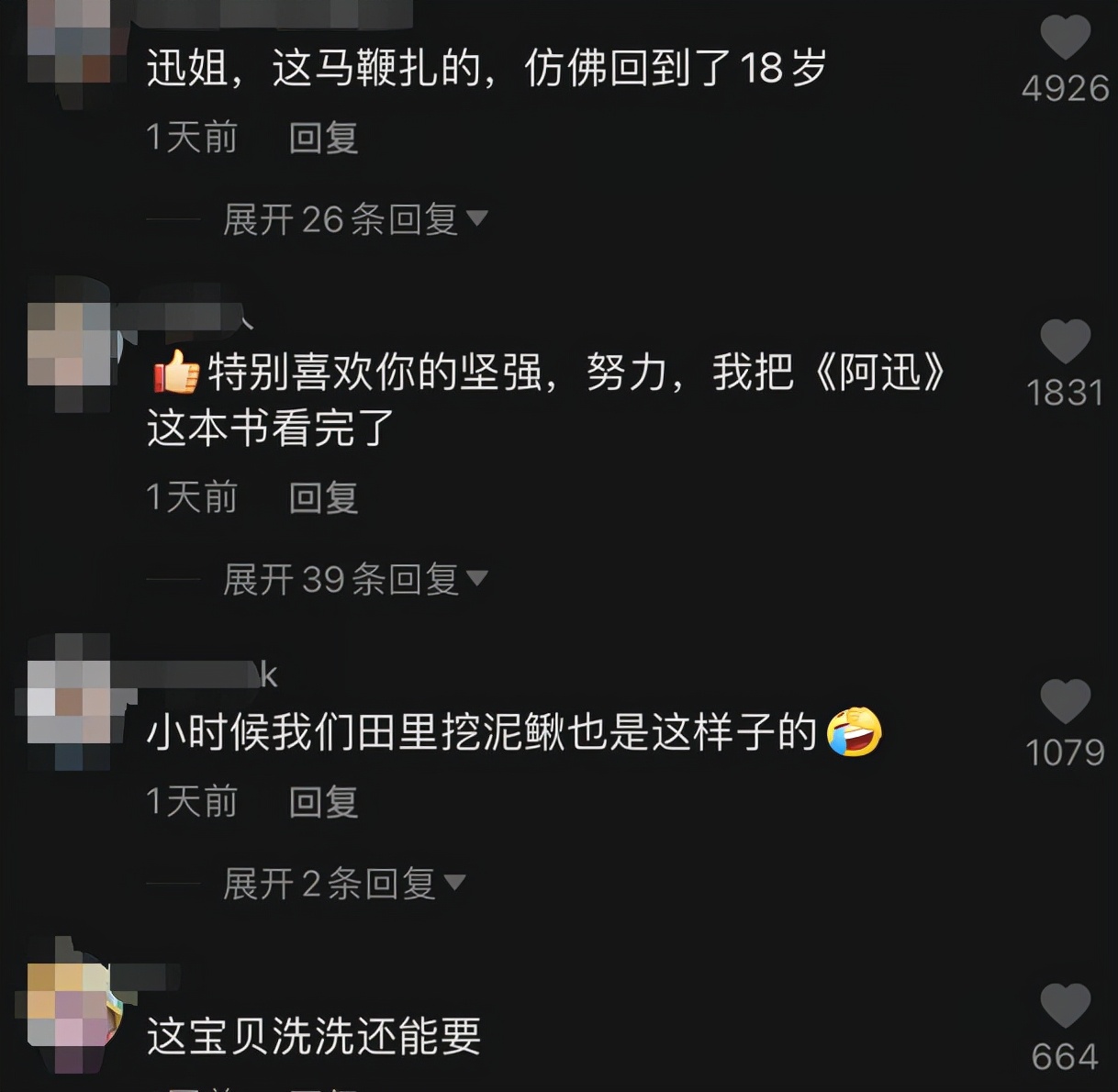Click the dropdown triangle after 展开39条回复
The image size is (1118, 1092).
click(477, 578)
